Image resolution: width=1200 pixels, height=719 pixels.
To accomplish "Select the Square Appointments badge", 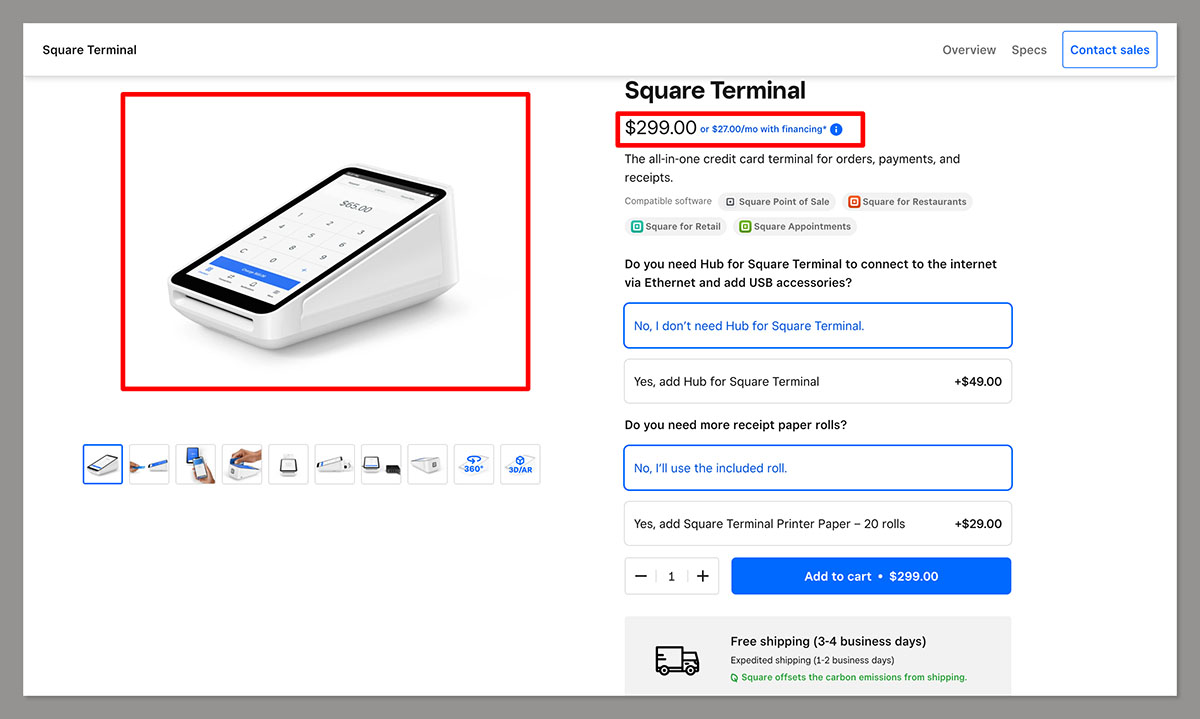I will point(795,226).
